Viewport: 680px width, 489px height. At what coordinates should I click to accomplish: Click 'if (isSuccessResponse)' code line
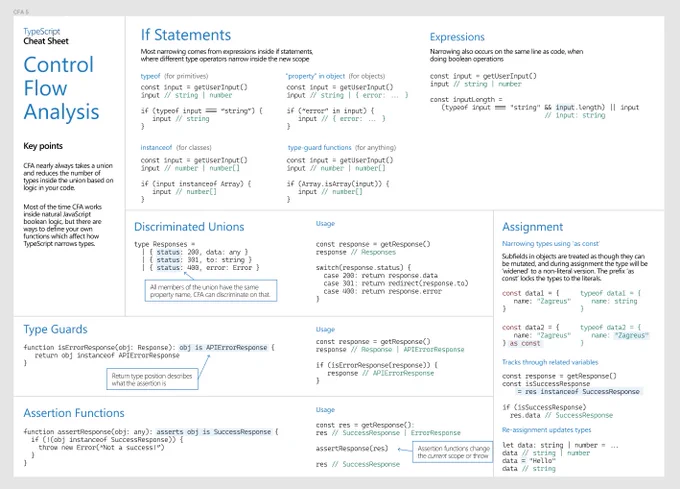544,408
